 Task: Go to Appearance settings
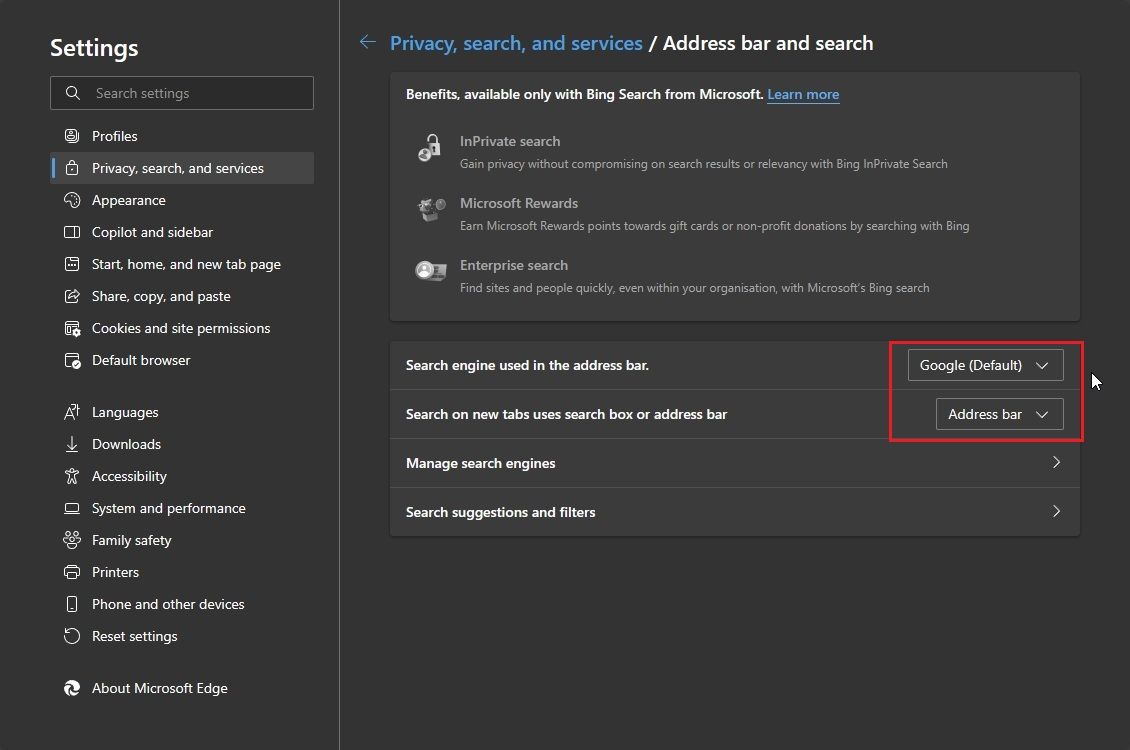click(182, 200)
